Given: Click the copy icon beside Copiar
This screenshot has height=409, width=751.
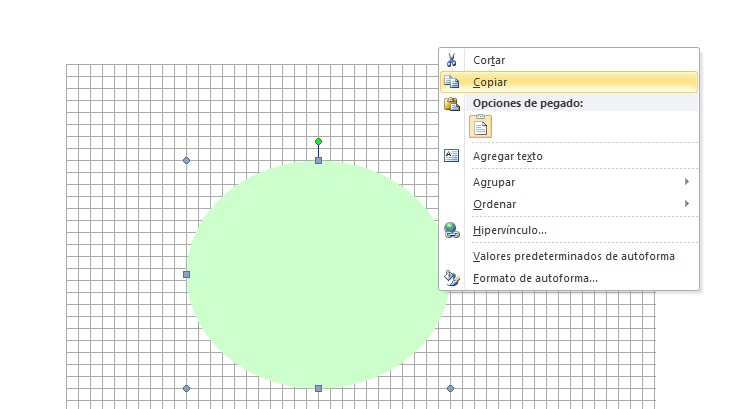Looking at the screenshot, I should pyautogui.click(x=451, y=82).
